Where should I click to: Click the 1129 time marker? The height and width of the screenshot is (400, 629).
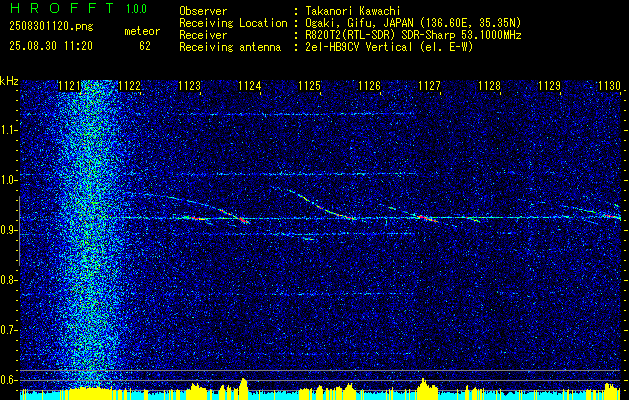pyautogui.click(x=549, y=85)
